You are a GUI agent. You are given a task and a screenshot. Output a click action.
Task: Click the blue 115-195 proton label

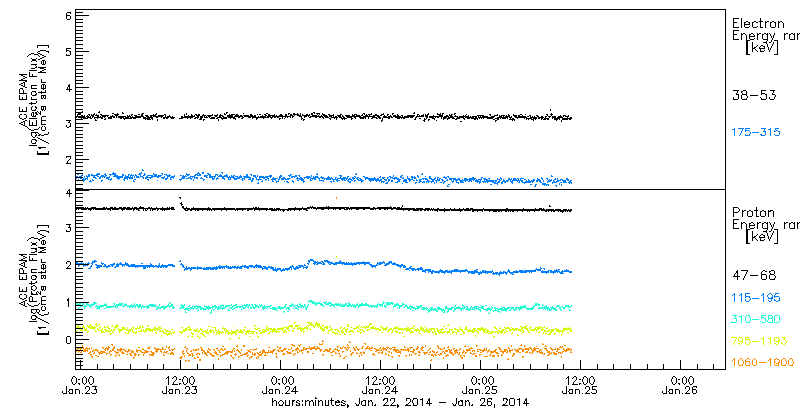tap(756, 298)
